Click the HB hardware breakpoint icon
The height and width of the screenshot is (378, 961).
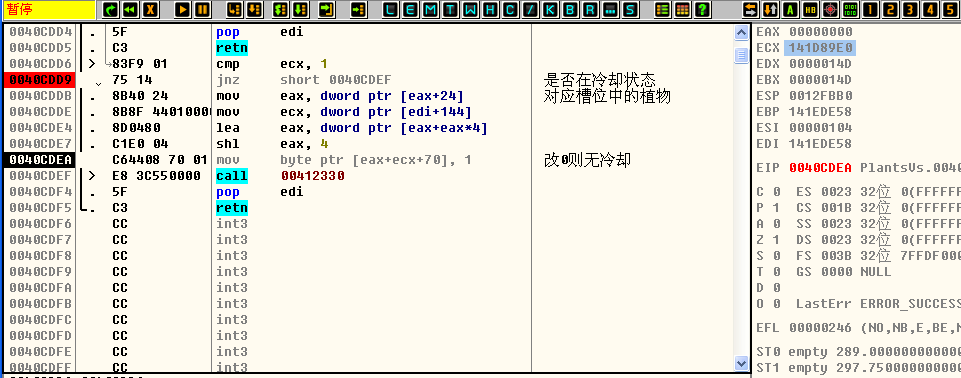click(x=810, y=9)
